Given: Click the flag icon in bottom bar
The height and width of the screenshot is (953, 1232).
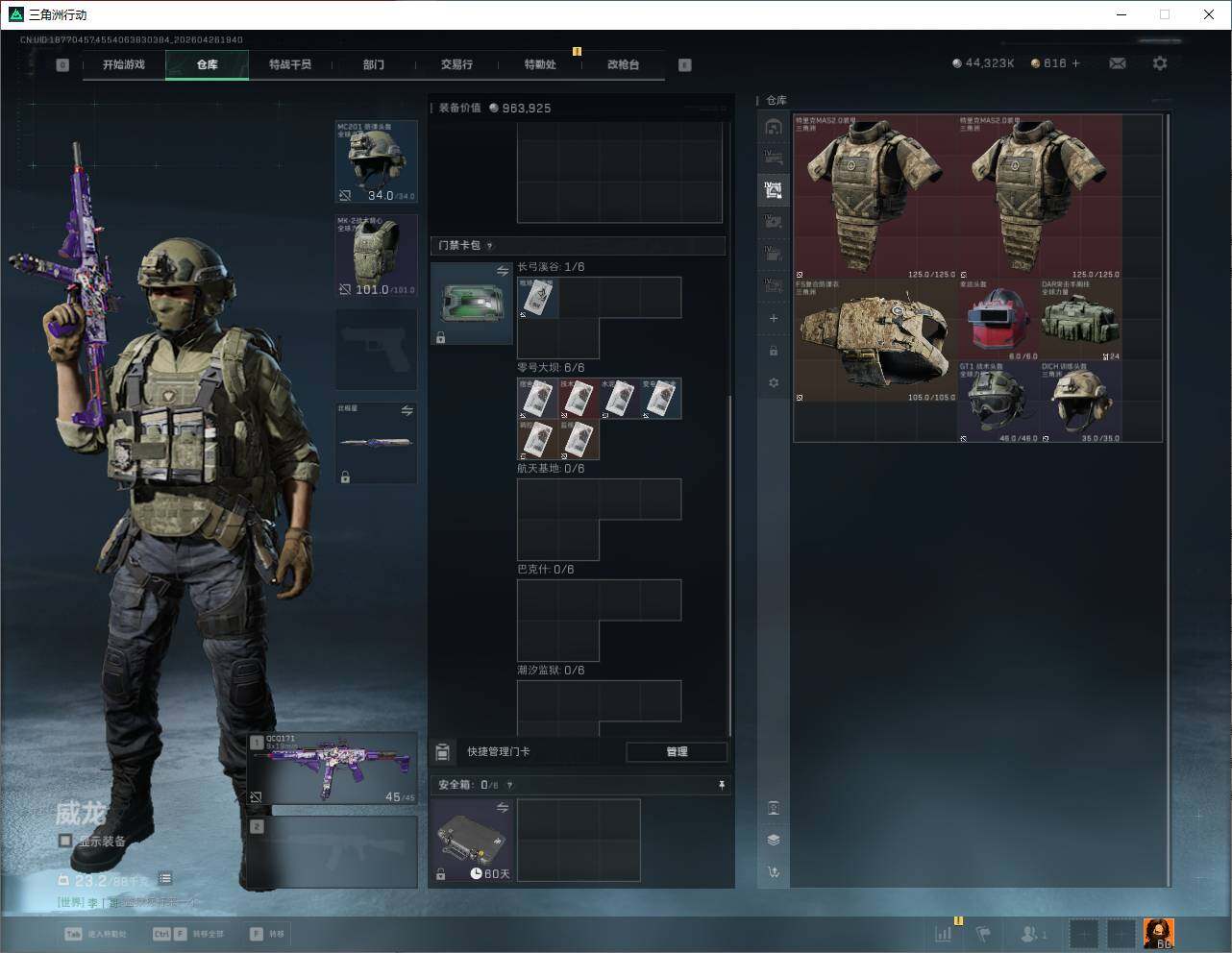Looking at the screenshot, I should [x=984, y=933].
